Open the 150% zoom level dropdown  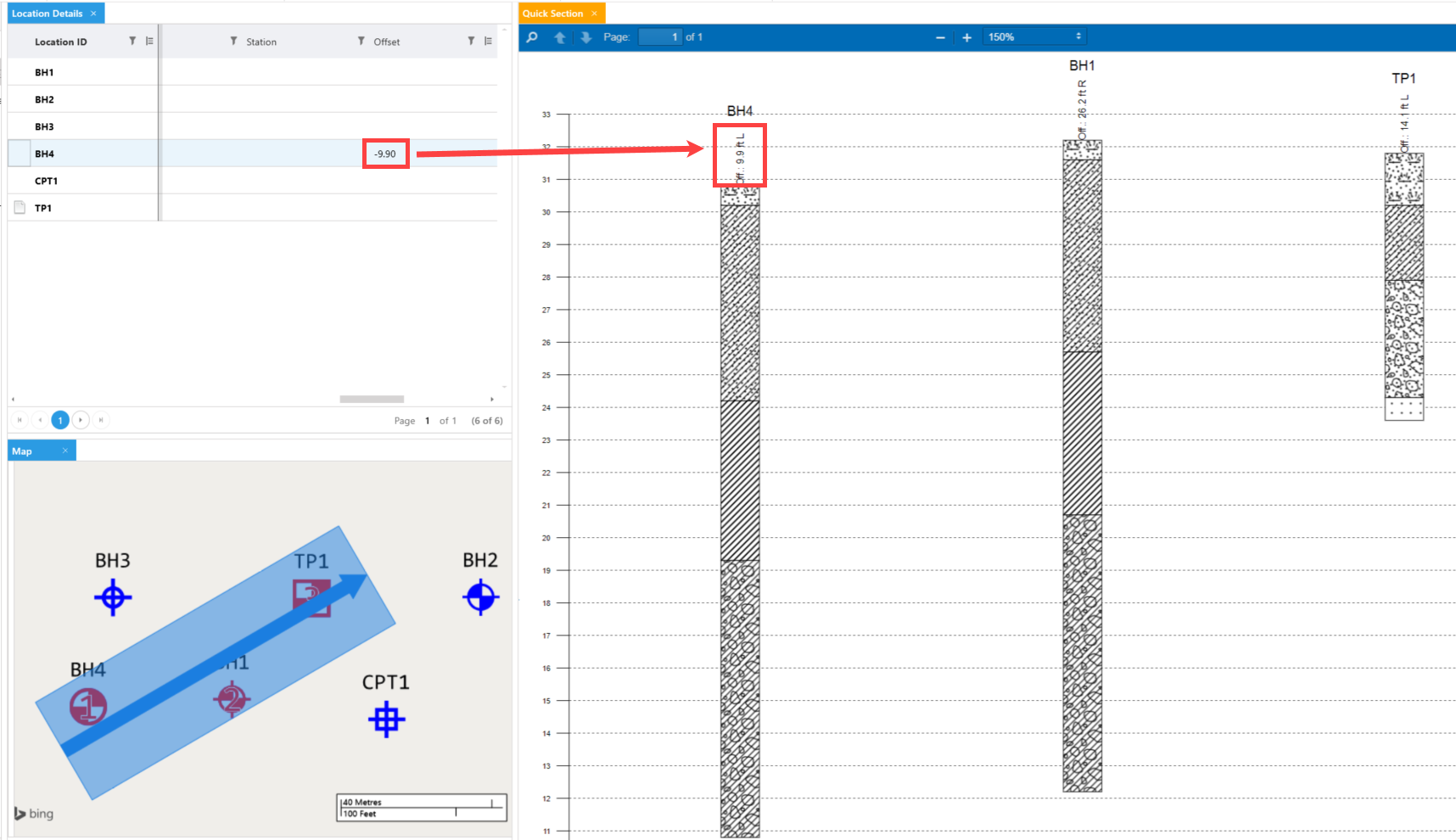[1034, 36]
